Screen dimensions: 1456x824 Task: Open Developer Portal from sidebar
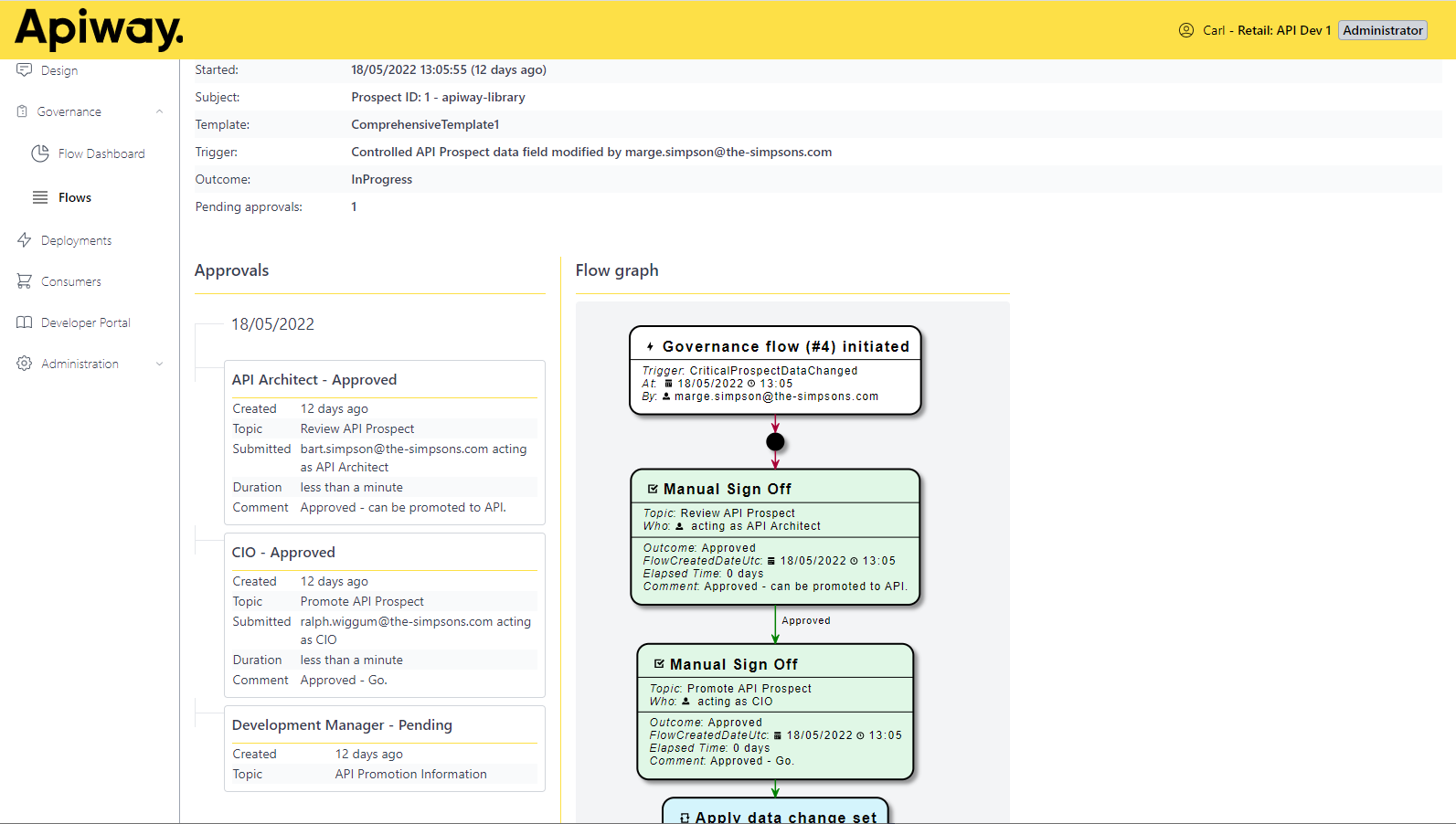pyautogui.click(x=86, y=322)
